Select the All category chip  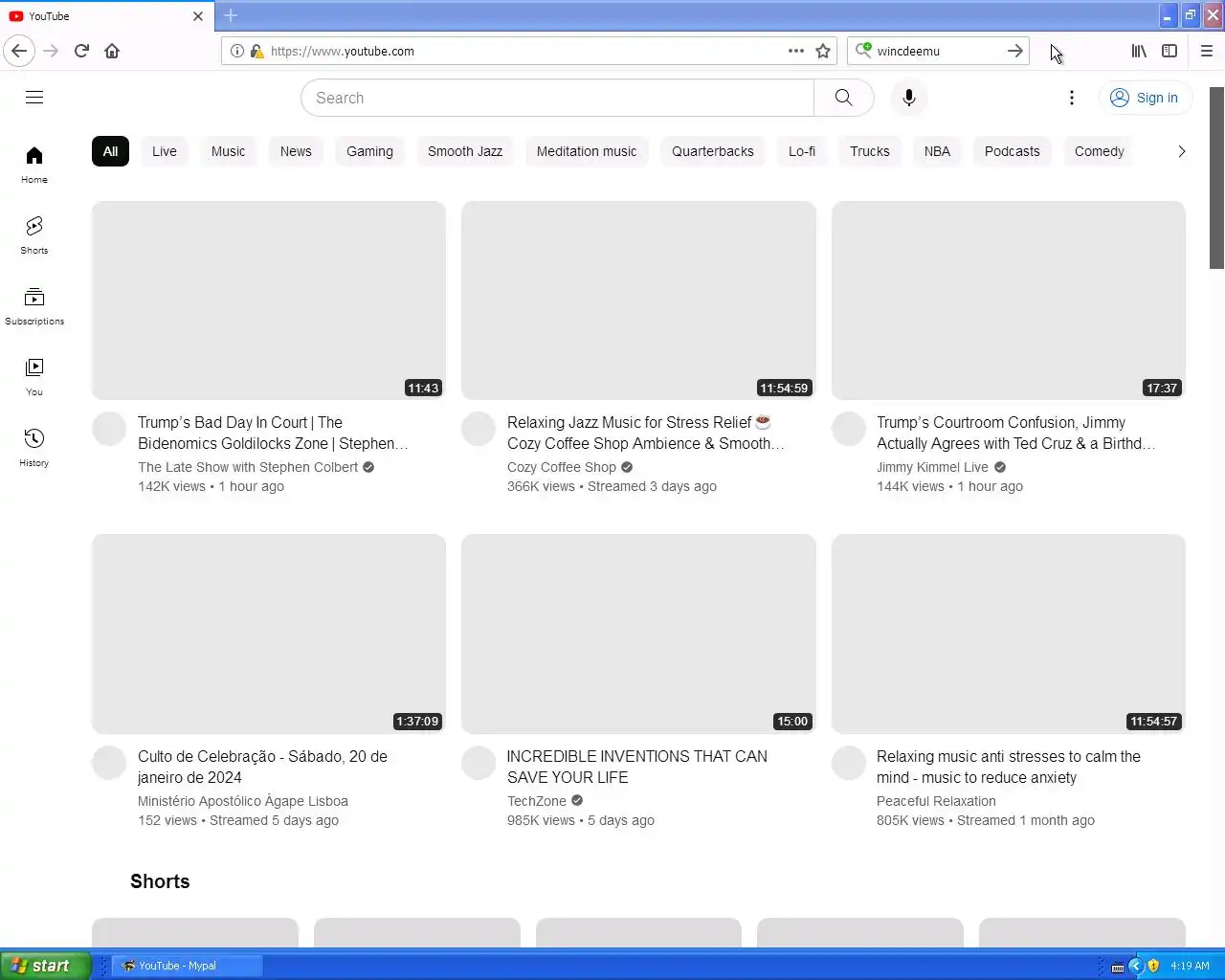coord(111,151)
